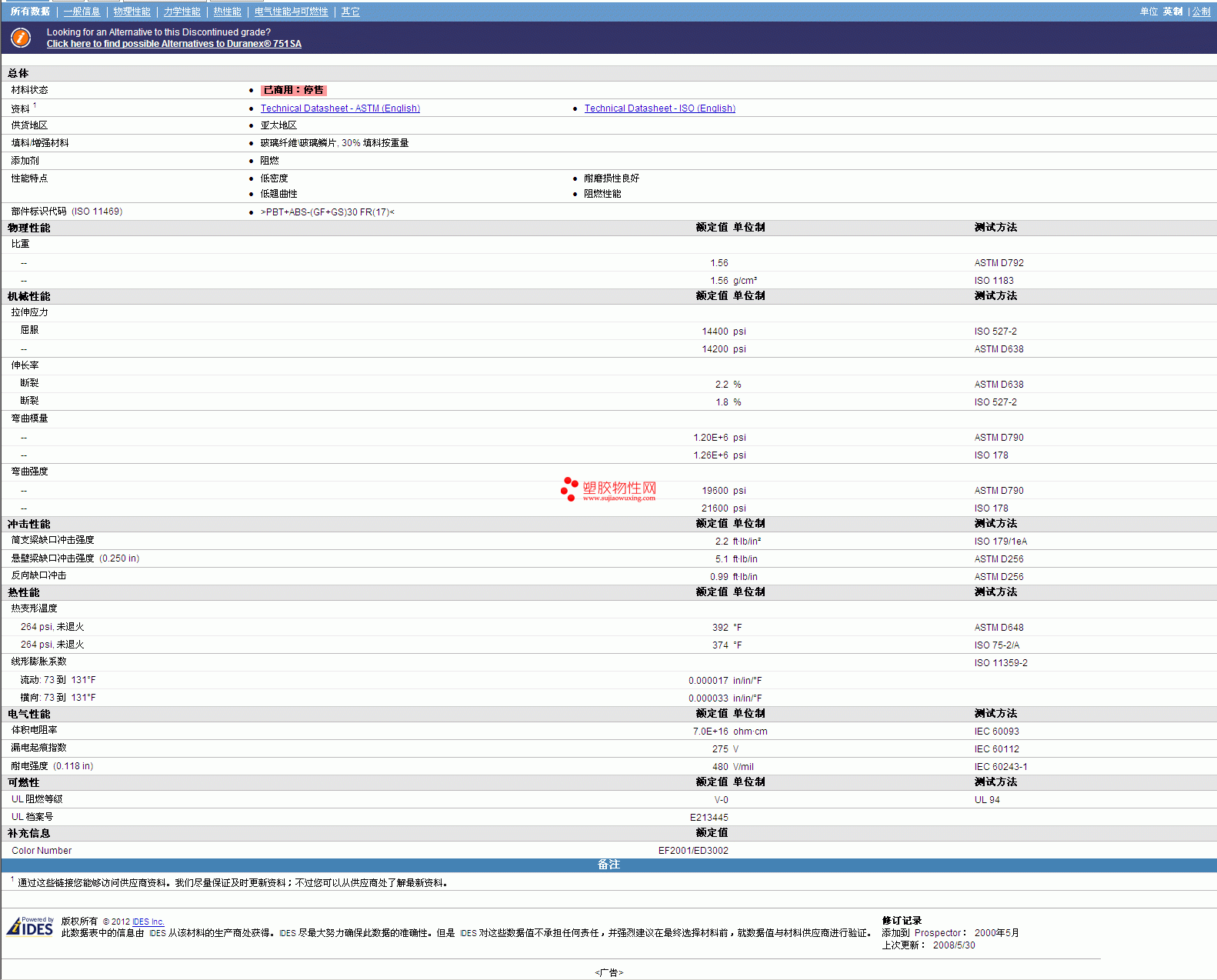
Task: Switch units to 英制
Action: coord(1172,12)
